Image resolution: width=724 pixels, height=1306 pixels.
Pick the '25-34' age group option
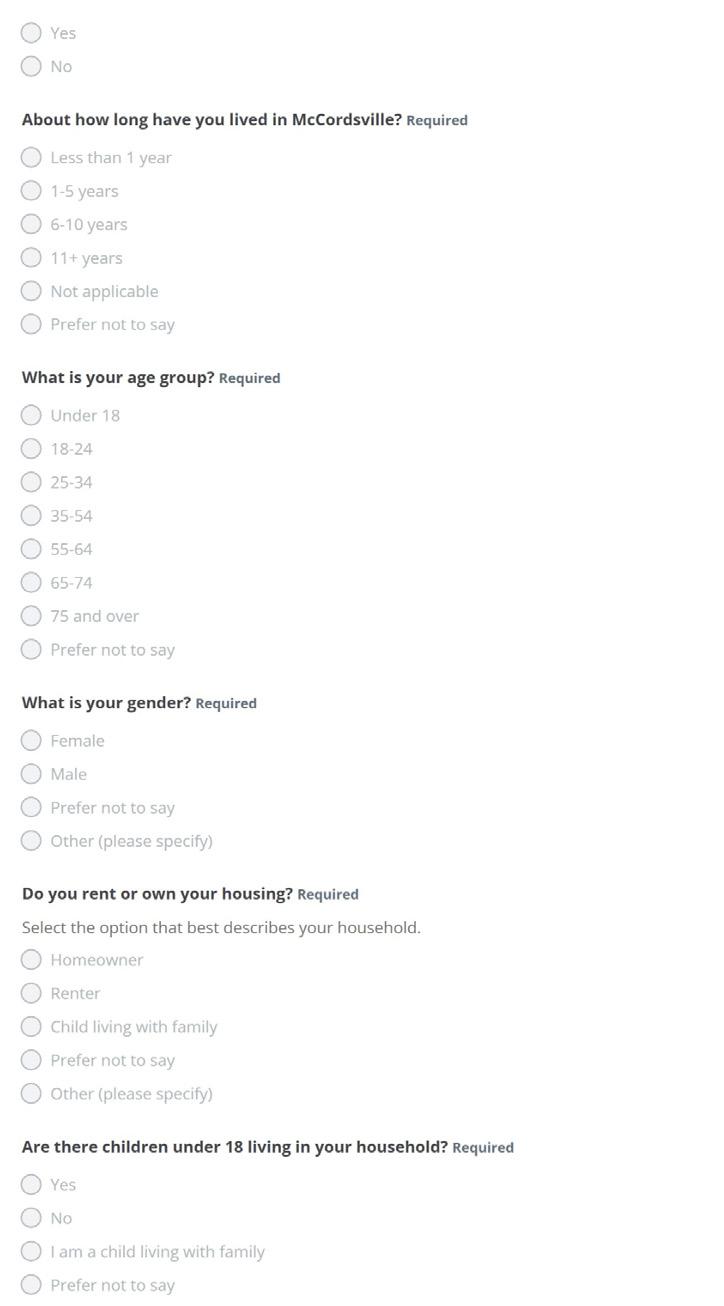pos(31,482)
